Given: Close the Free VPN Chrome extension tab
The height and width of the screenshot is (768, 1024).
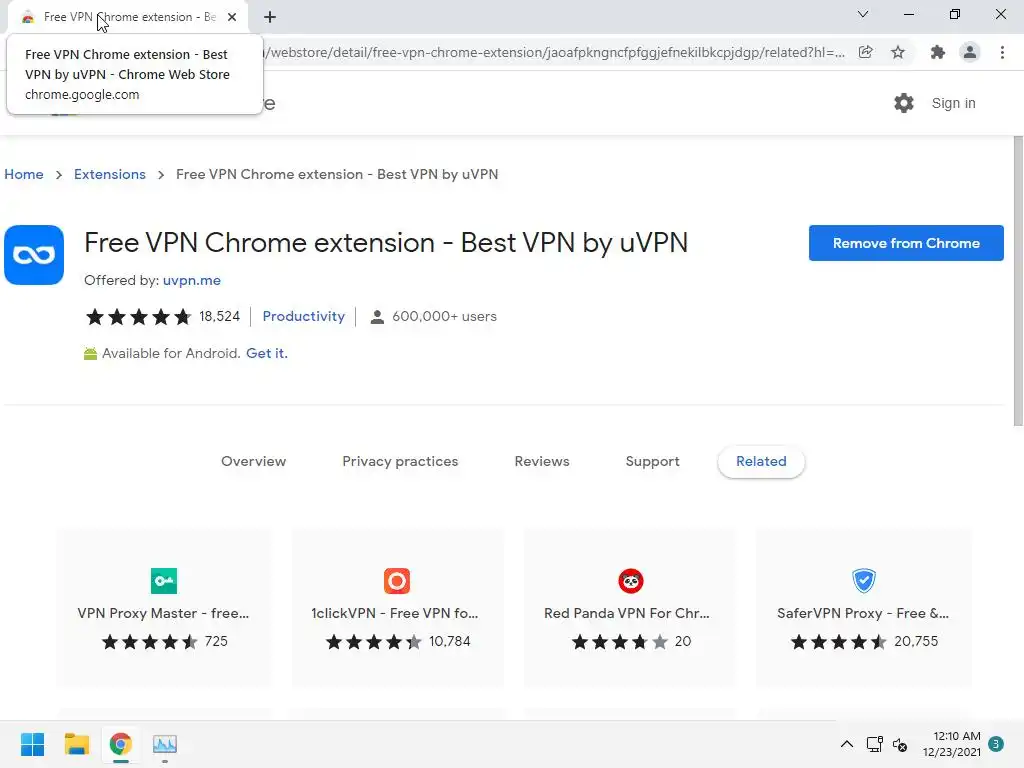Looking at the screenshot, I should (x=232, y=17).
